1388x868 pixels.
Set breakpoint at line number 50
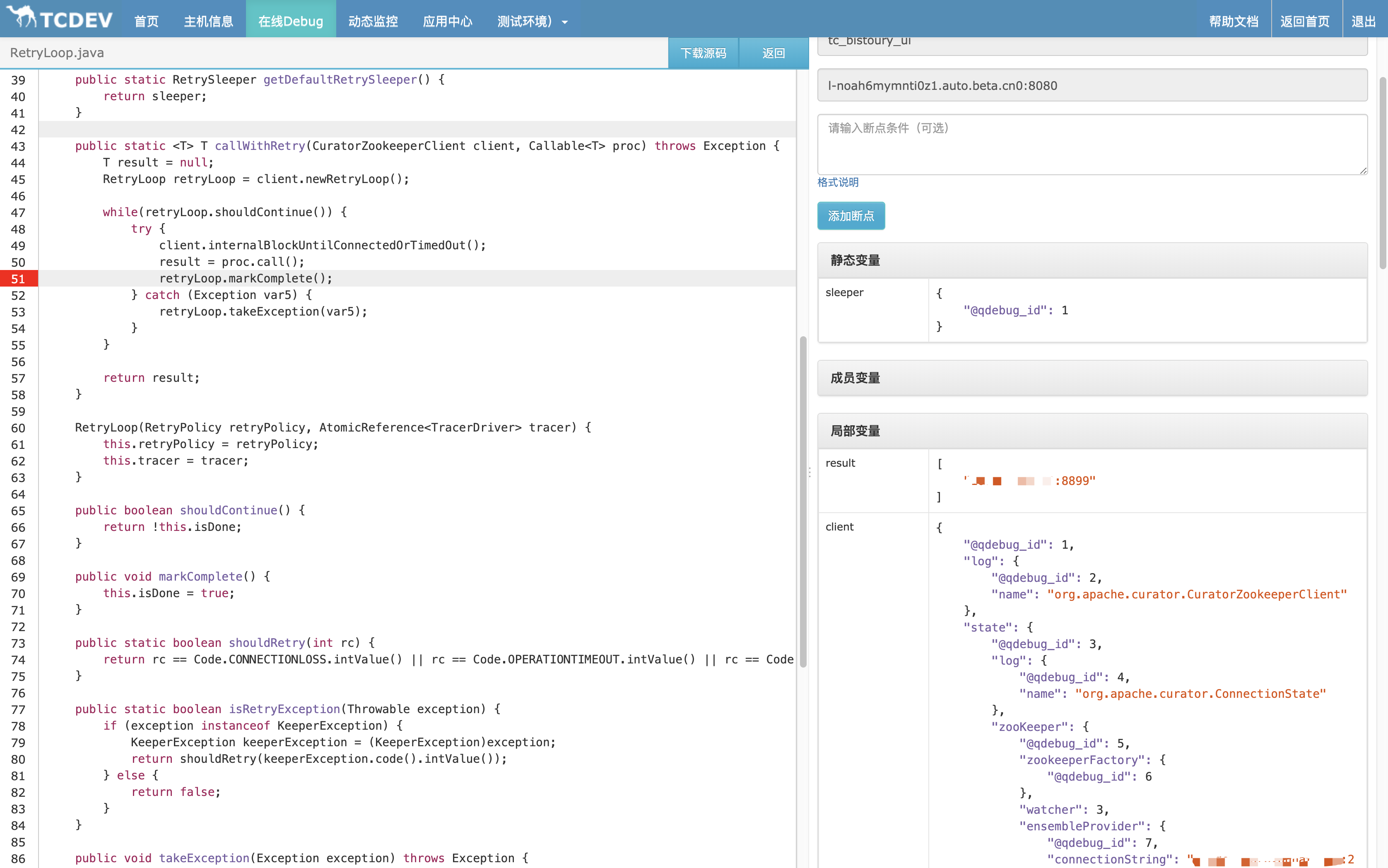click(x=18, y=263)
